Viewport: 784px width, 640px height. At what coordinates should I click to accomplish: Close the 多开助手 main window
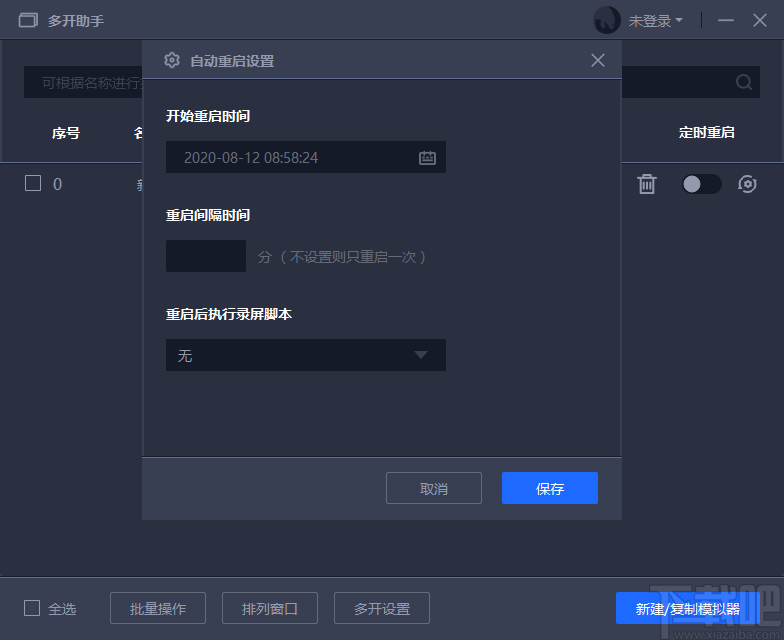[x=760, y=20]
